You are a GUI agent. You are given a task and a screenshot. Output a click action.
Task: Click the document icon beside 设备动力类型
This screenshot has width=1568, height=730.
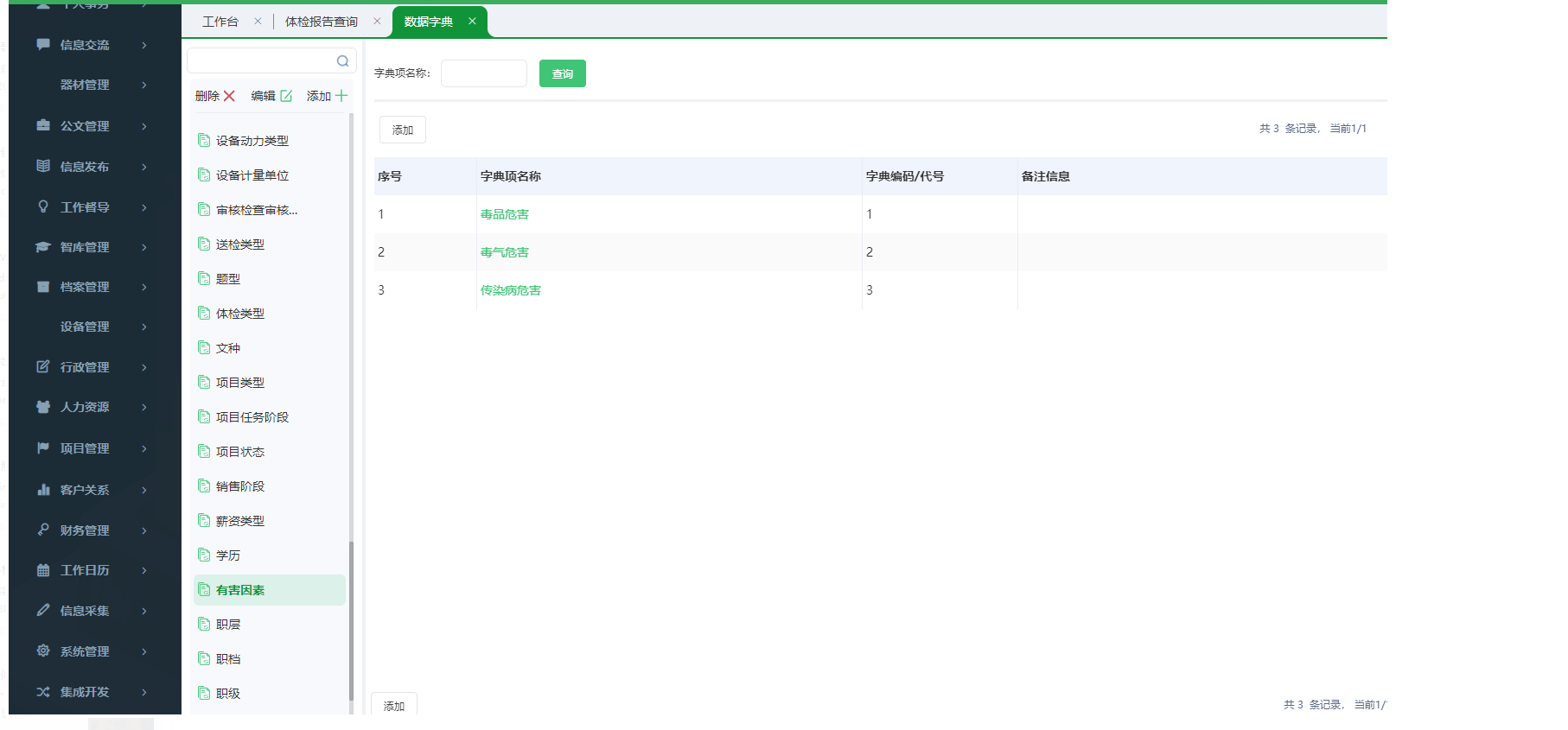(x=204, y=140)
